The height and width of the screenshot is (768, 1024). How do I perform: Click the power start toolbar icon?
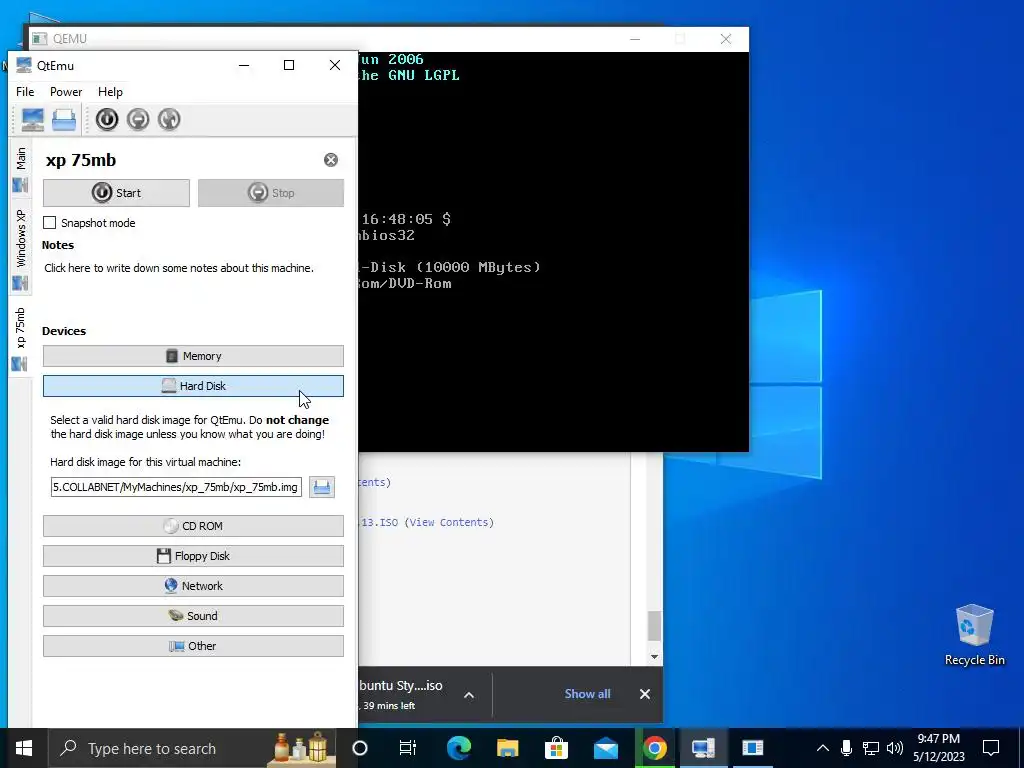pyautogui.click(x=107, y=120)
